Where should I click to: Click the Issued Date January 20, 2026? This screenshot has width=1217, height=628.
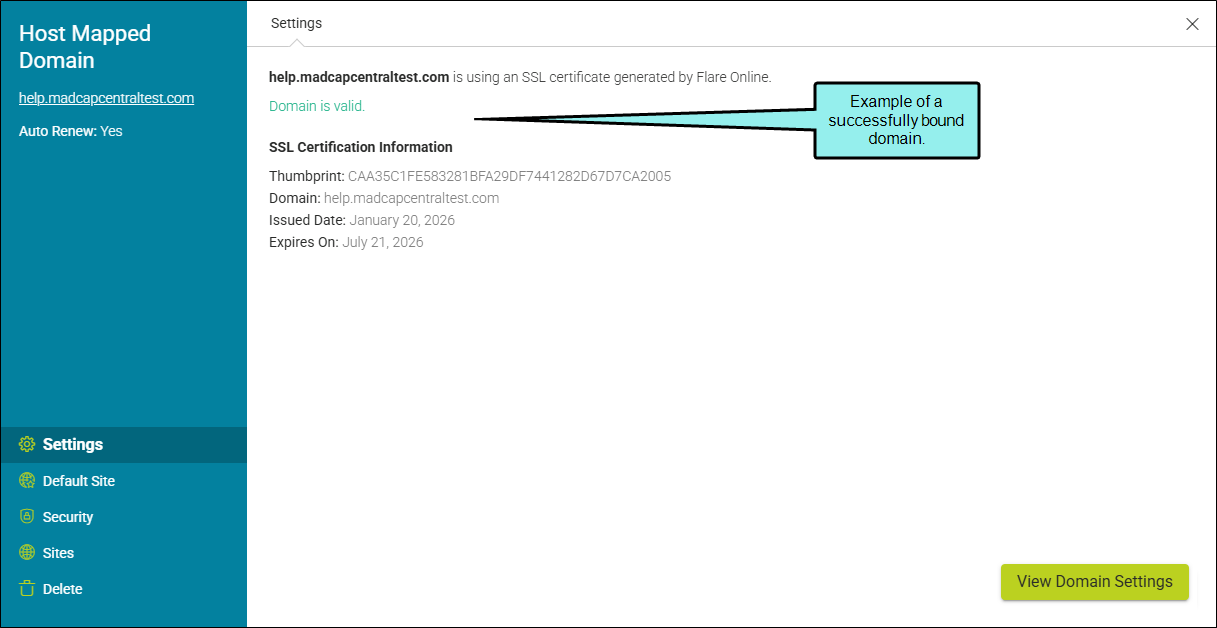(x=402, y=220)
